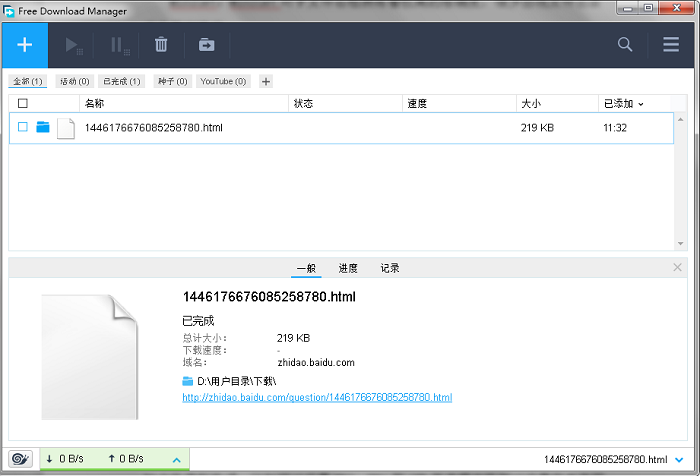700x476 pixels.
Task: Click the 大小 column header
Action: coord(557,104)
